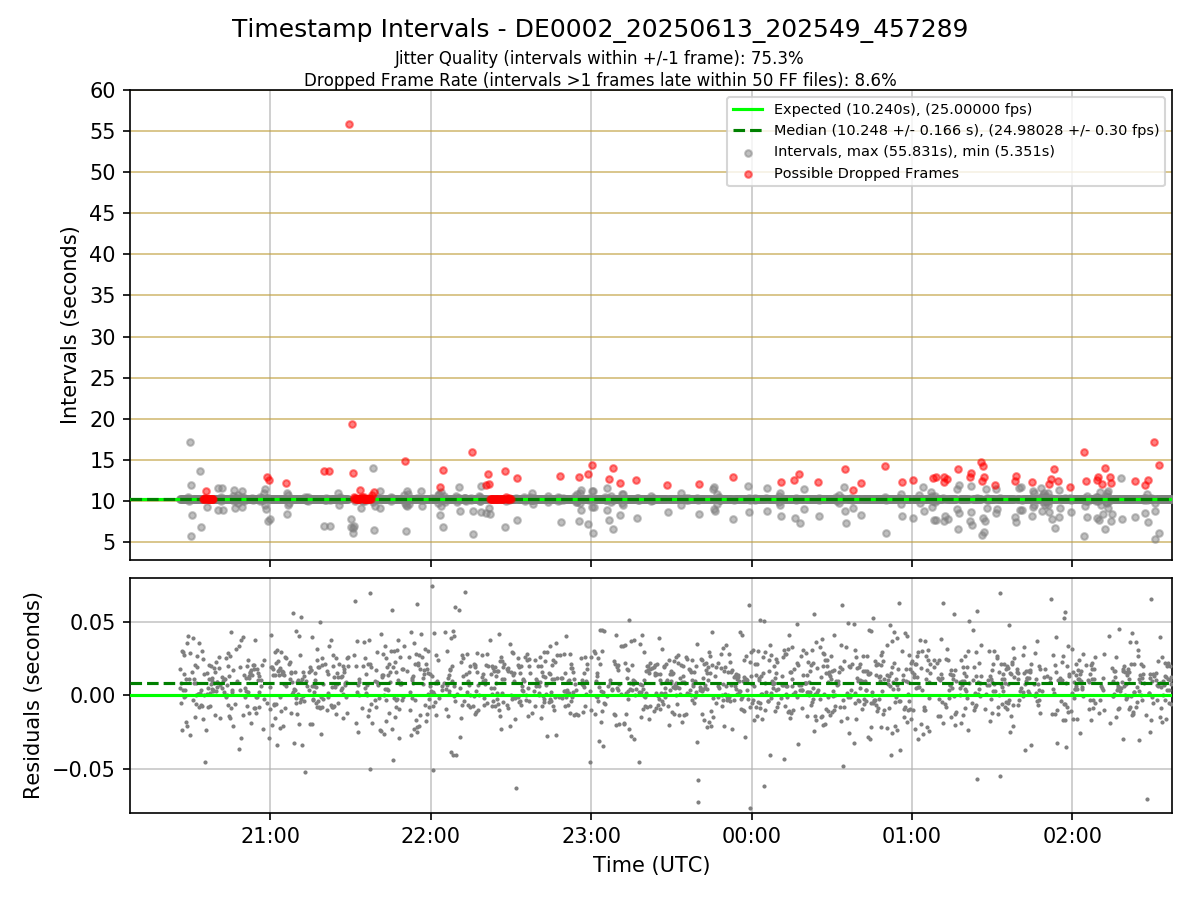This screenshot has height=900, width=1200.
Task: Click the legend entry 'Possible Dropped Frames'
Action: (x=866, y=173)
